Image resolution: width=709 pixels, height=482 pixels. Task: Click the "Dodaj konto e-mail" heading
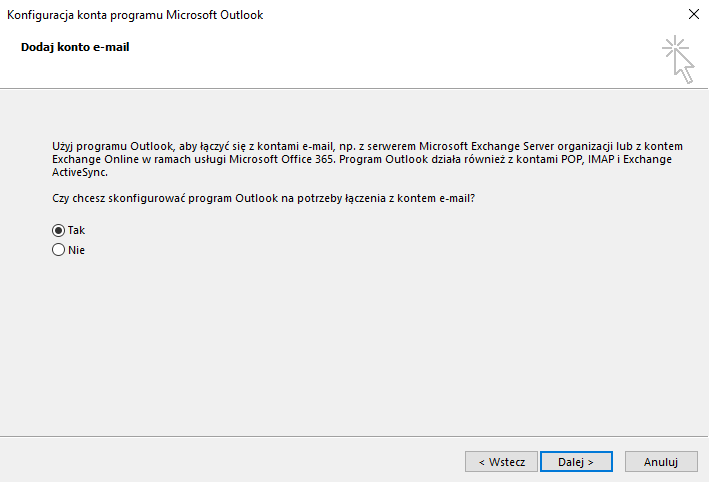75,47
